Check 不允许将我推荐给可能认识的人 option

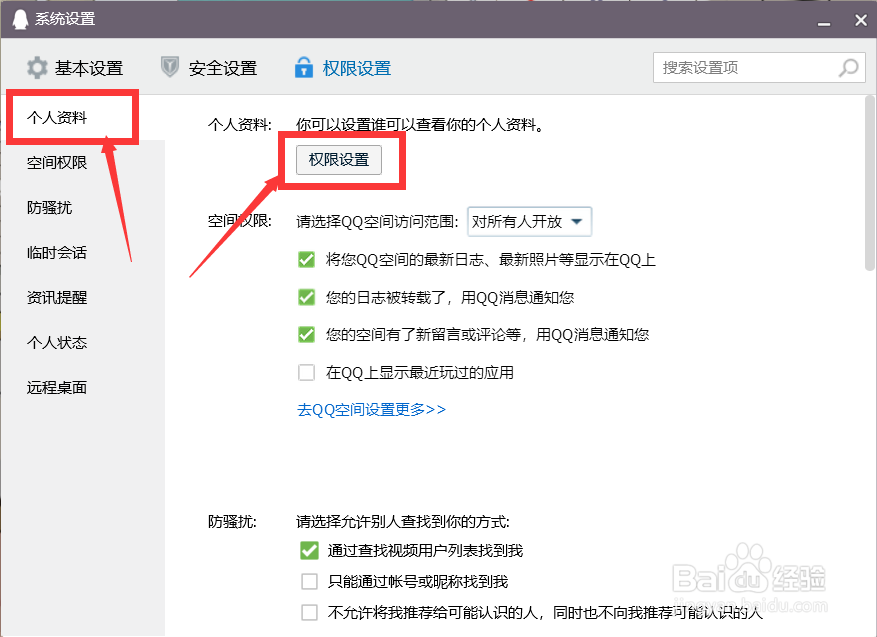click(309, 612)
